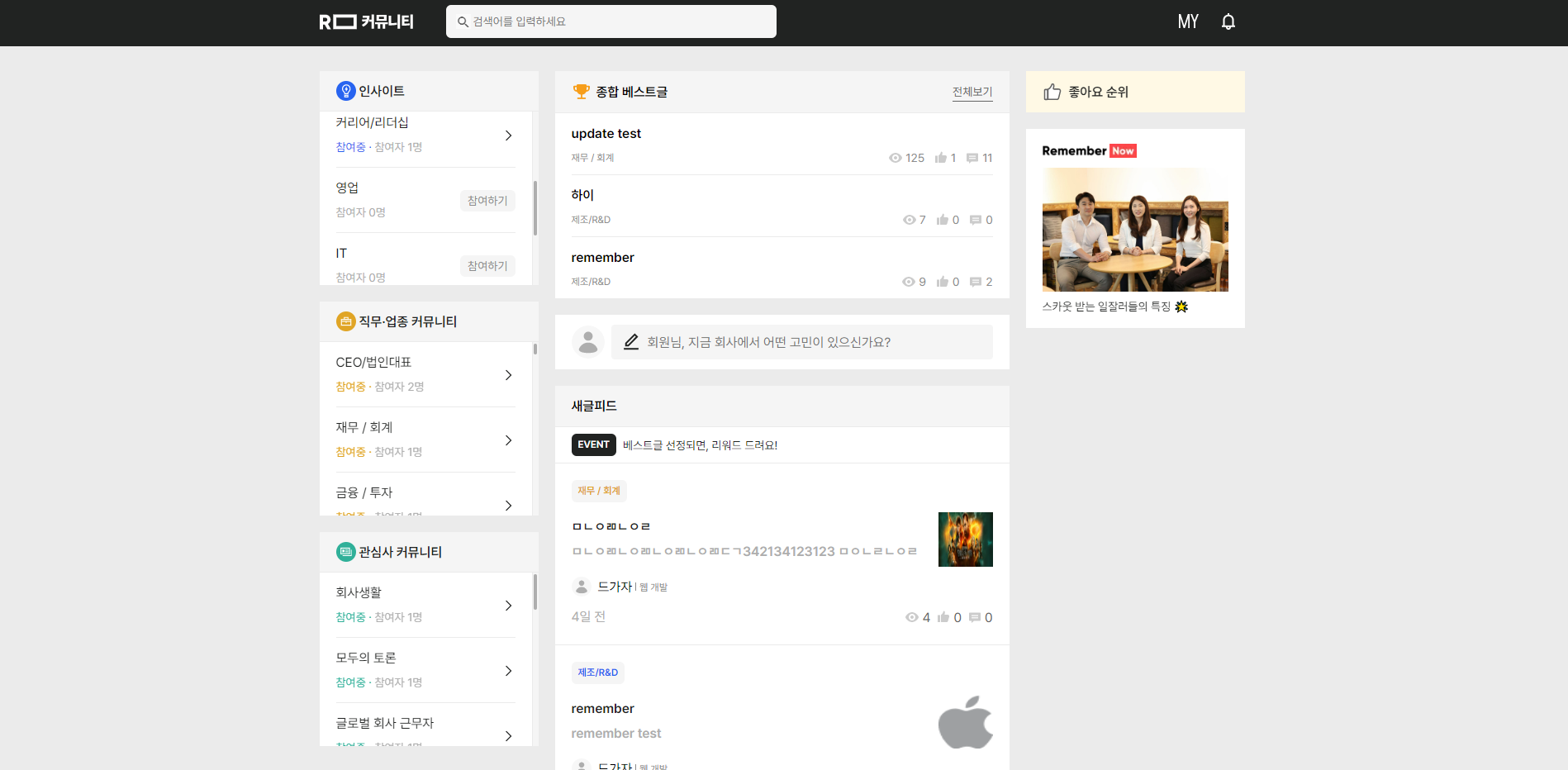Click the 전체보기 link
Viewport: 1568px width, 770px height.
[972, 92]
